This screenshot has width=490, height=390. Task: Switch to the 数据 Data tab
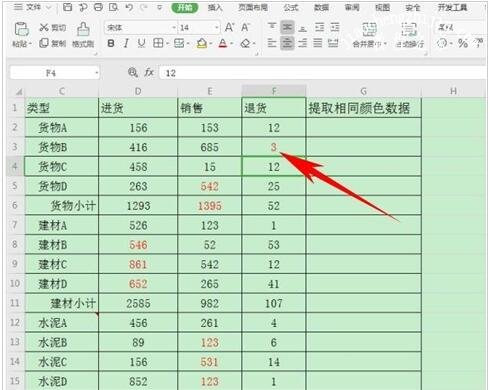point(321,7)
